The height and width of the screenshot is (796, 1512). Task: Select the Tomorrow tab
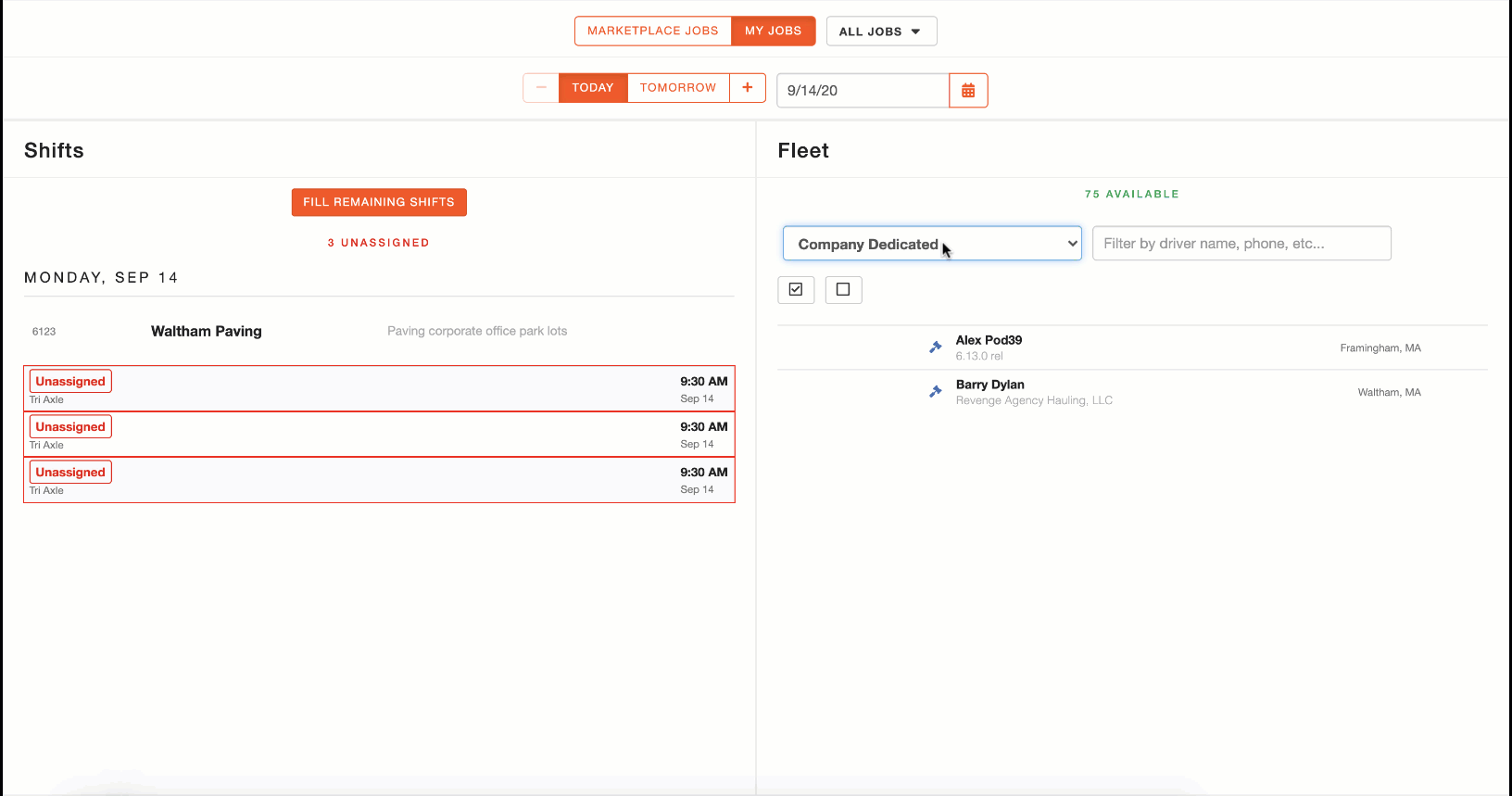678,88
